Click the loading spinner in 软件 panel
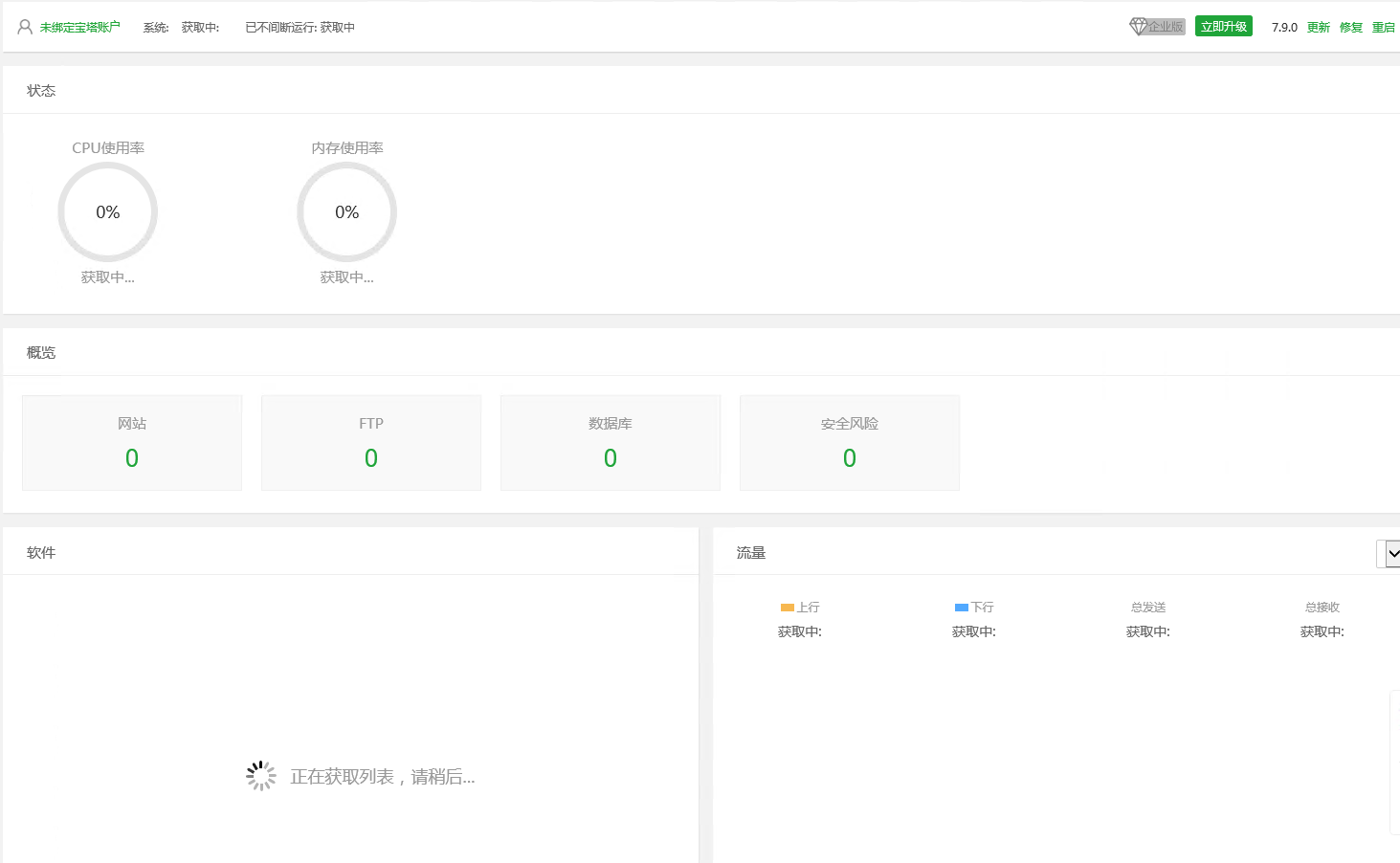Screen dimensions: 1400x863 pyautogui.click(x=261, y=776)
